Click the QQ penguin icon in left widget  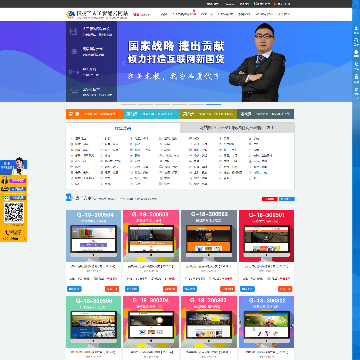[x=5, y=189]
